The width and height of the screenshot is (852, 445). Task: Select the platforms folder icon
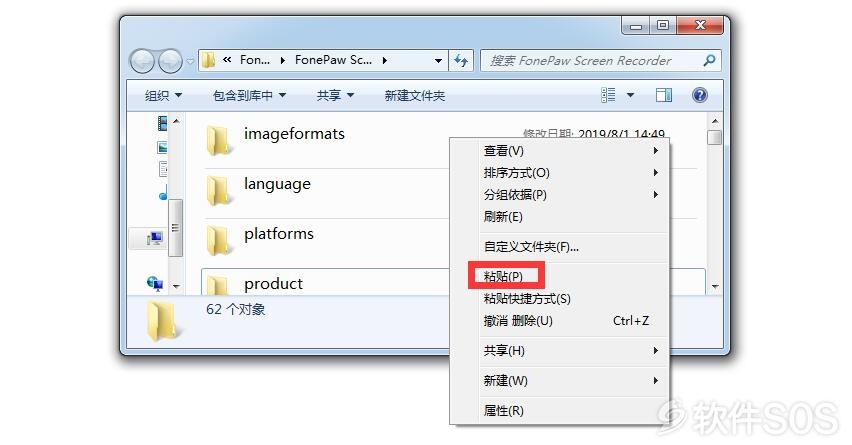click(218, 240)
